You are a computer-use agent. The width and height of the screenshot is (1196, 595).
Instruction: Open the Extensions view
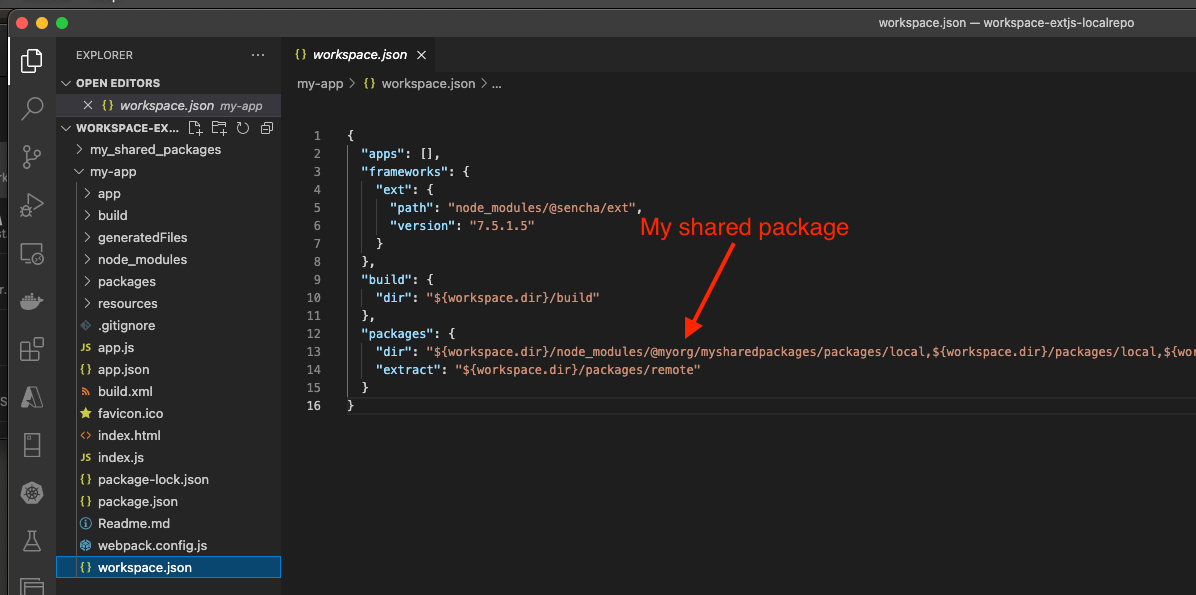32,349
